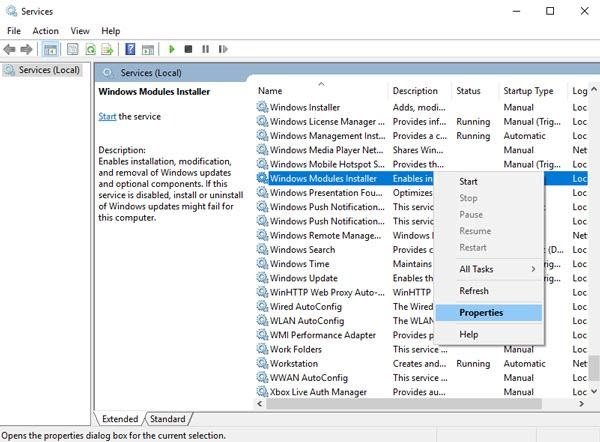Toggle the Action Pane toolbar icon
Image resolution: width=600 pixels, height=442 pixels.
[x=148, y=49]
